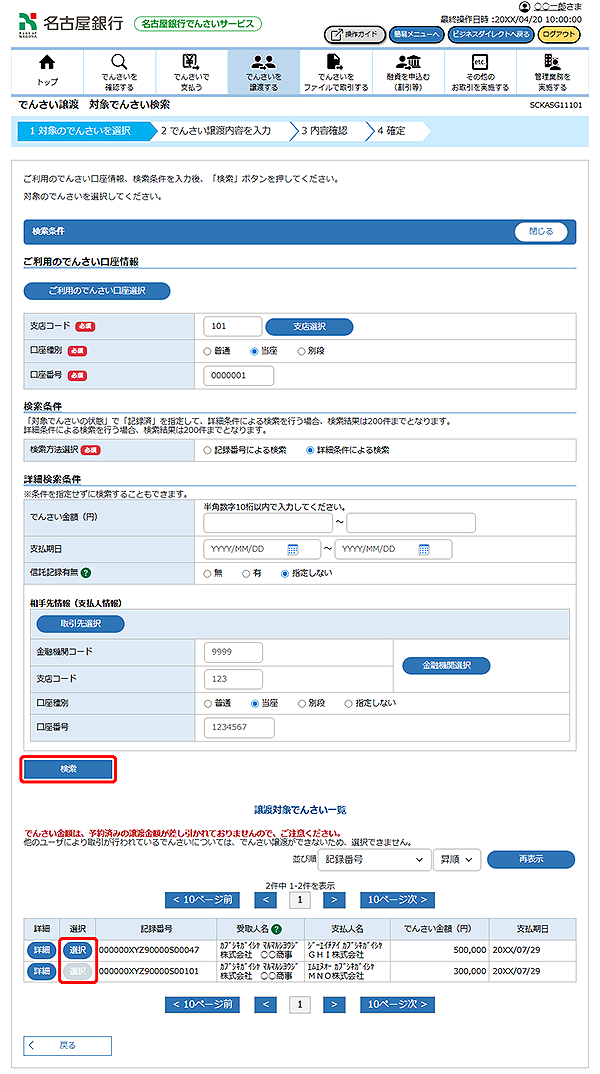The height and width of the screenshot is (1074, 600).
Task: Collapse search conditions with 閉じる button
Action: click(x=541, y=231)
